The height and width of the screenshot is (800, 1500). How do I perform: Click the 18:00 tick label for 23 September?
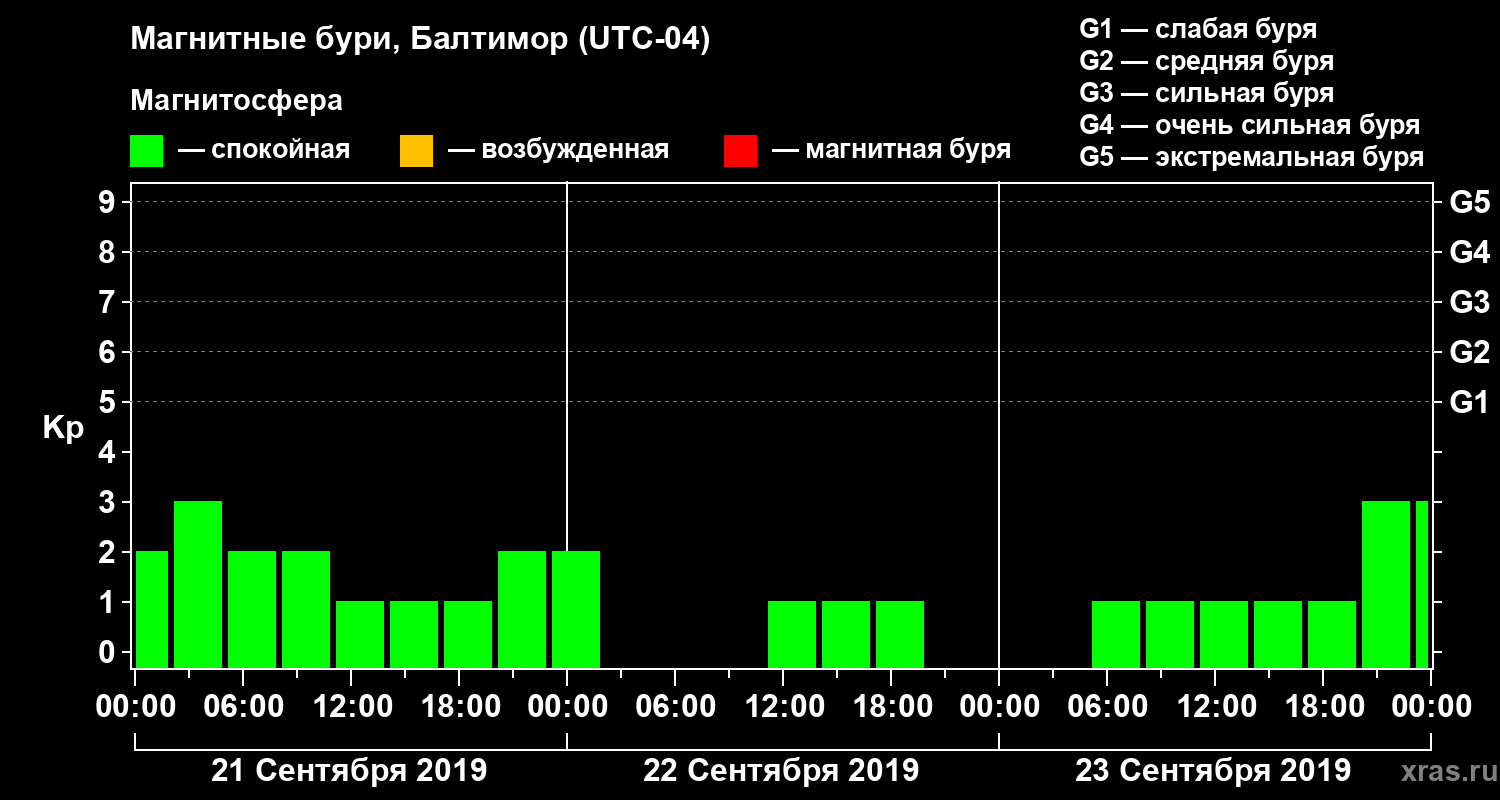click(x=1323, y=707)
